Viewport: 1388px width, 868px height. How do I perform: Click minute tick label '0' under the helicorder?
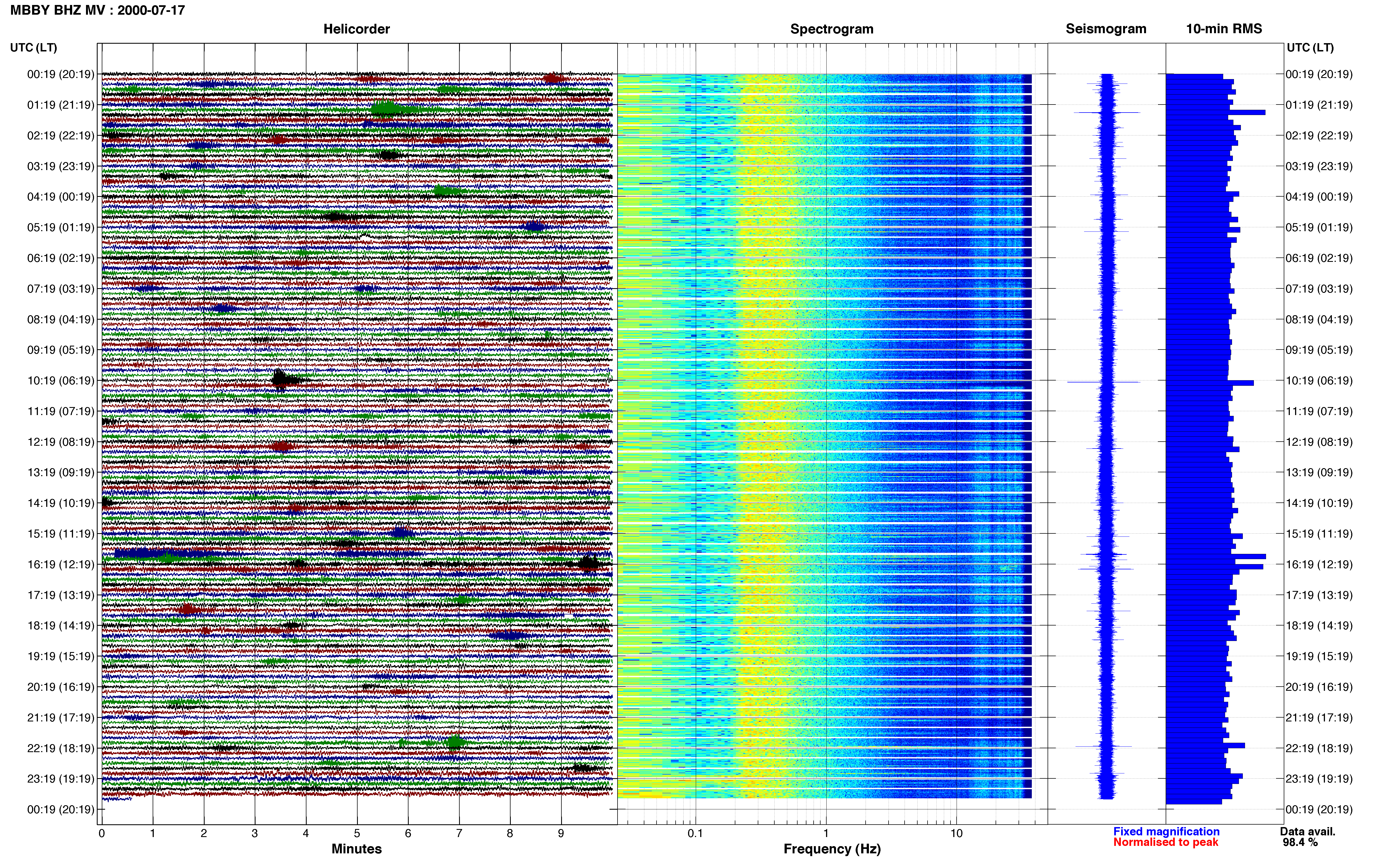(101, 833)
